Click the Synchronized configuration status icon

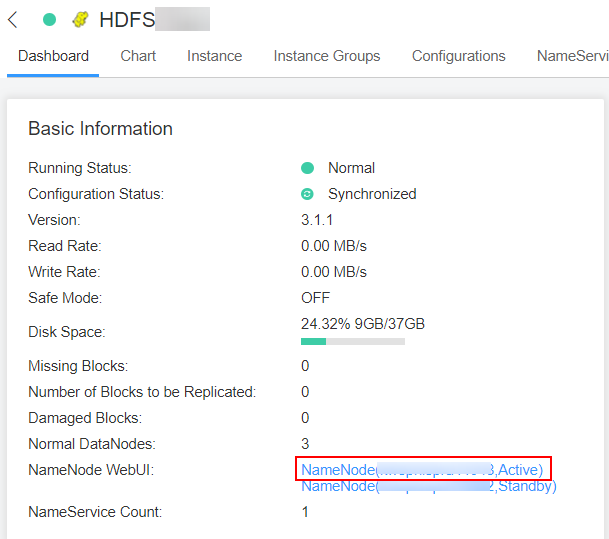tap(308, 194)
